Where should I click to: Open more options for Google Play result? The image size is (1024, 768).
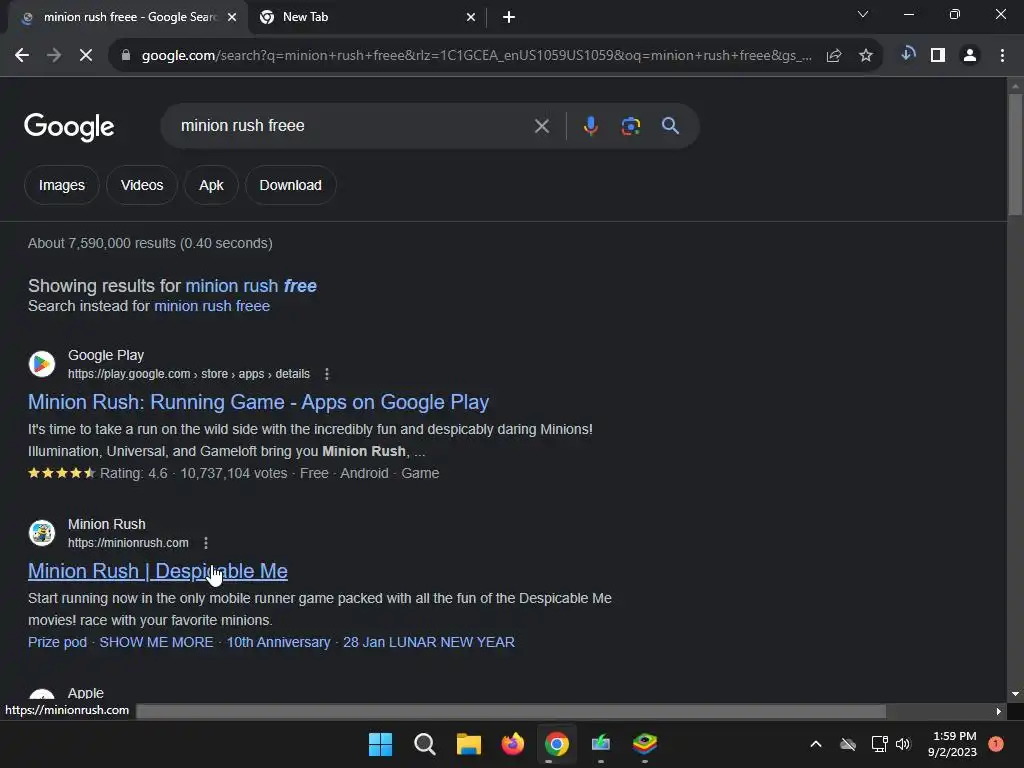pyautogui.click(x=327, y=374)
